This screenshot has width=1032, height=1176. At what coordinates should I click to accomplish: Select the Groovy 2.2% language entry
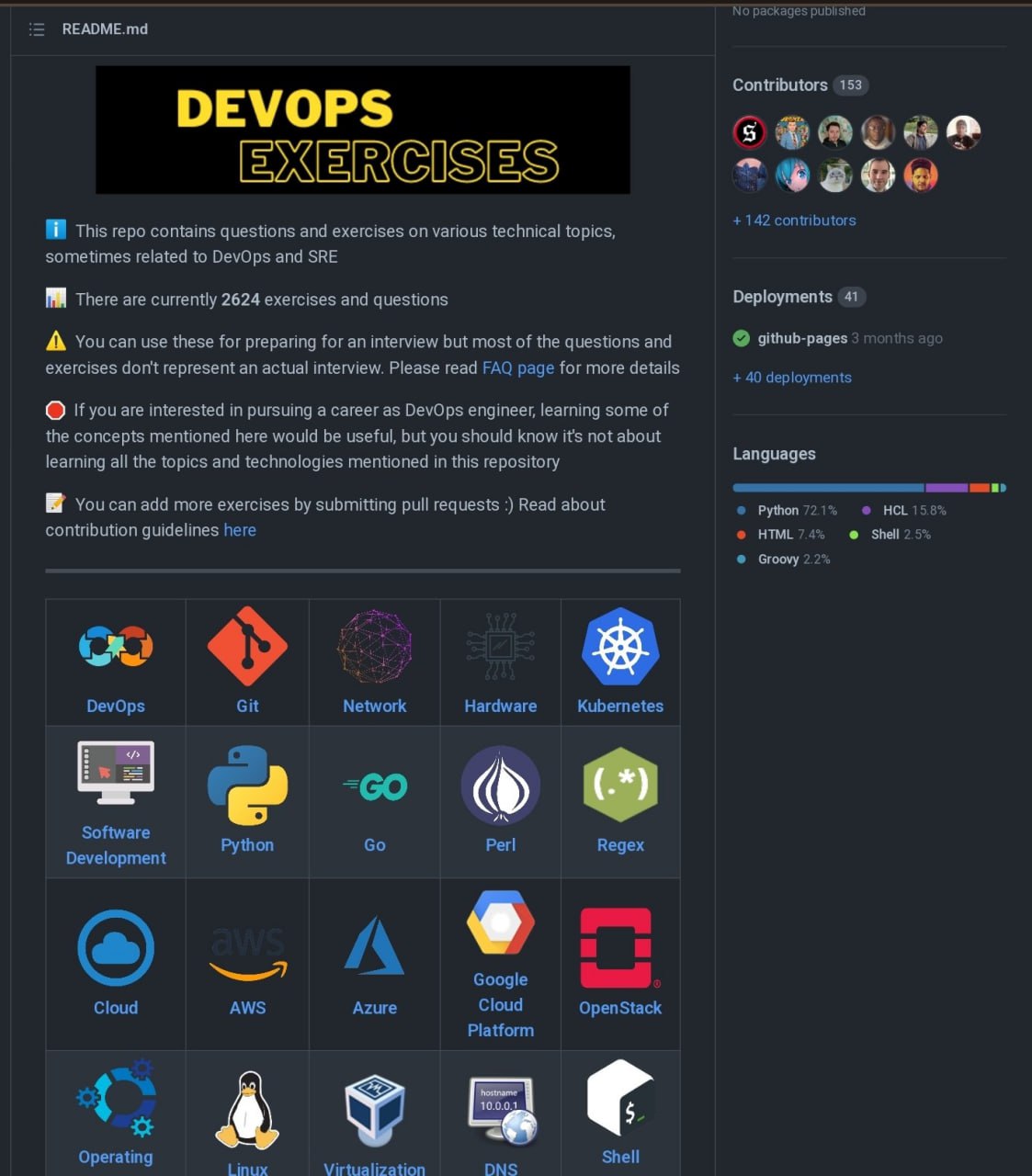click(783, 559)
